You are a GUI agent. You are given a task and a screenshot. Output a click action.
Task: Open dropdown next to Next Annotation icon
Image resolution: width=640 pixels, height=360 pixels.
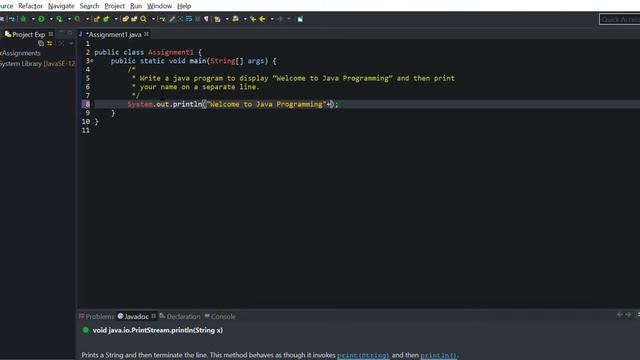[227, 19]
